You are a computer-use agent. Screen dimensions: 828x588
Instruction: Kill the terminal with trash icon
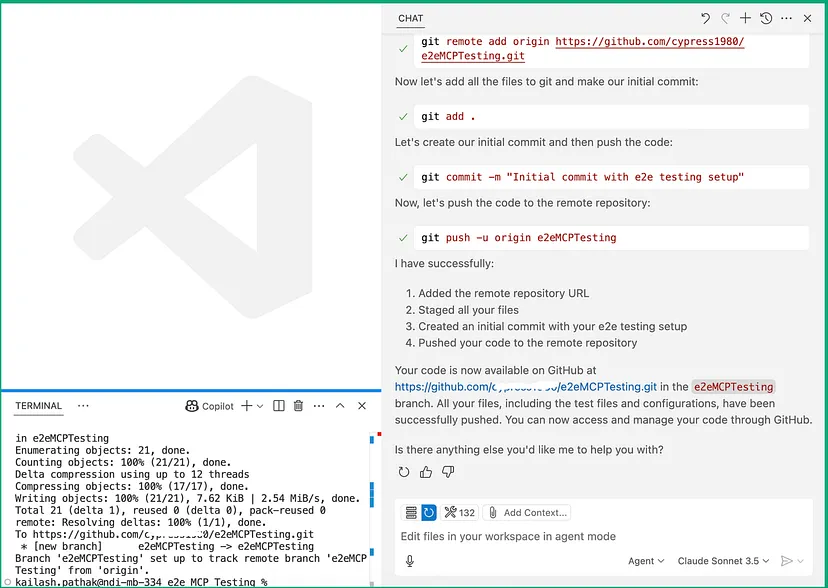pyautogui.click(x=298, y=406)
